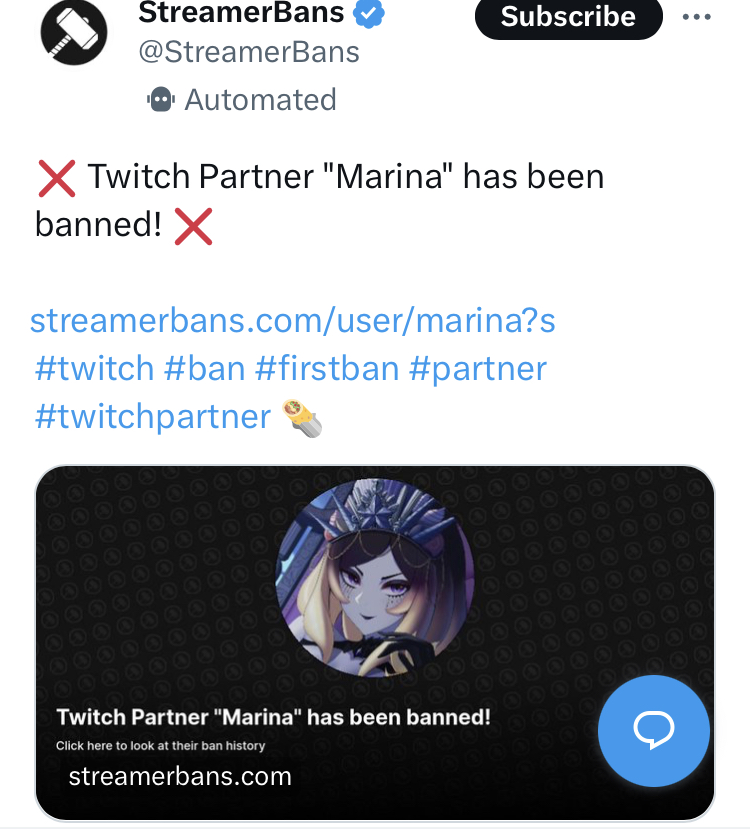Click the #partner hashtag
The width and height of the screenshot is (750, 829).
click(478, 368)
